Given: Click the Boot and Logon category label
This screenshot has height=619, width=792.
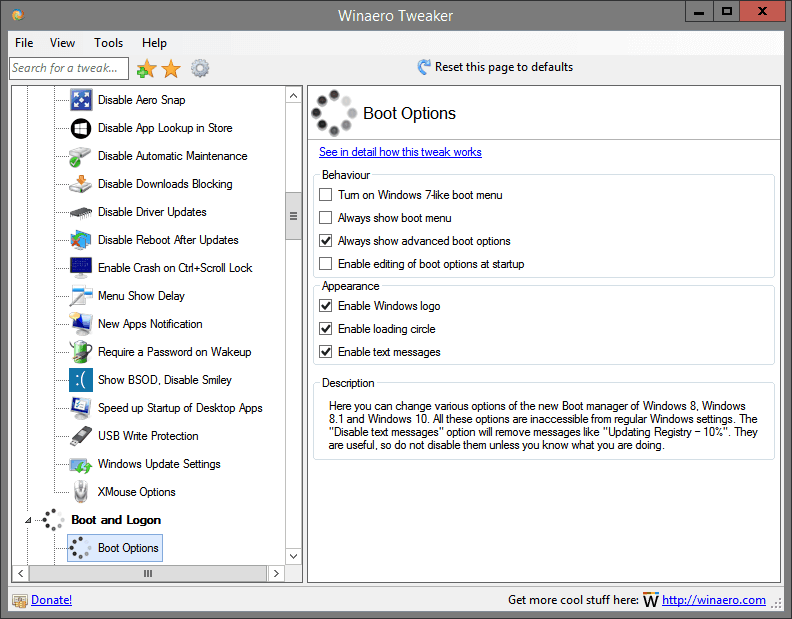Looking at the screenshot, I should coord(116,520).
